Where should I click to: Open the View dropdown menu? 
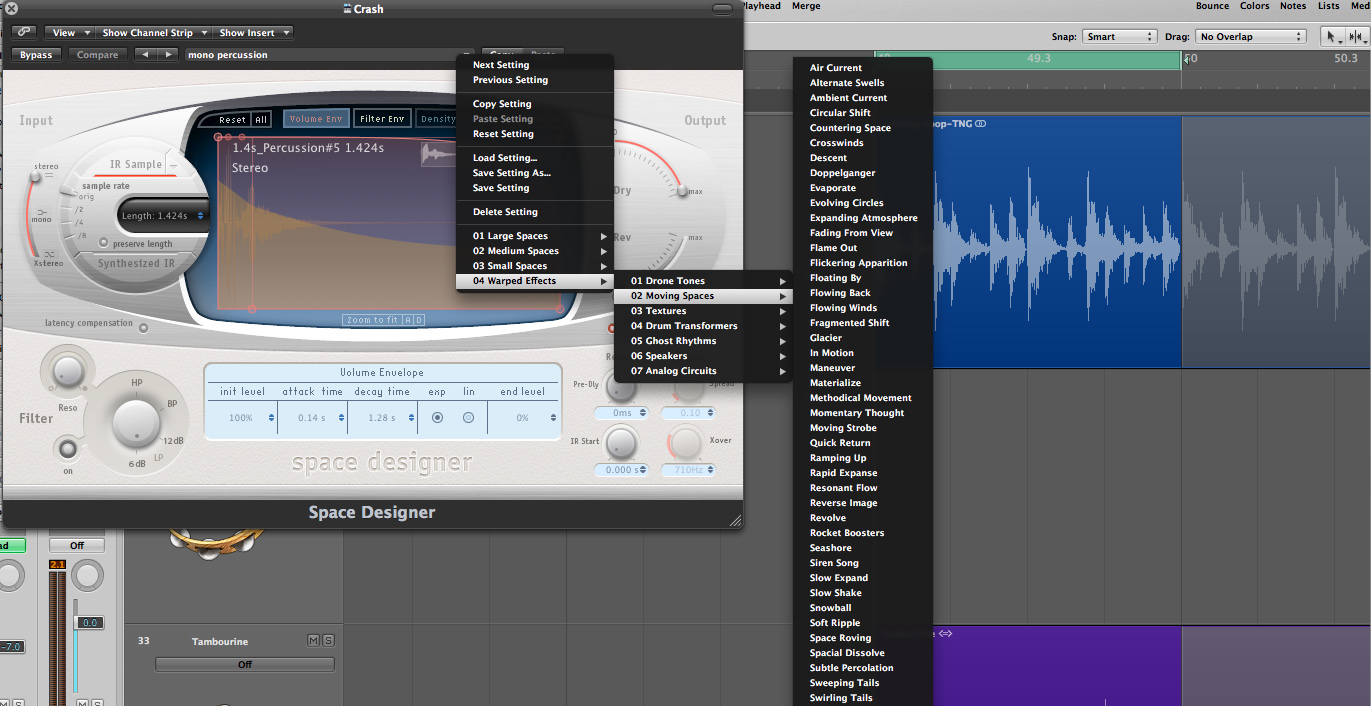click(70, 33)
